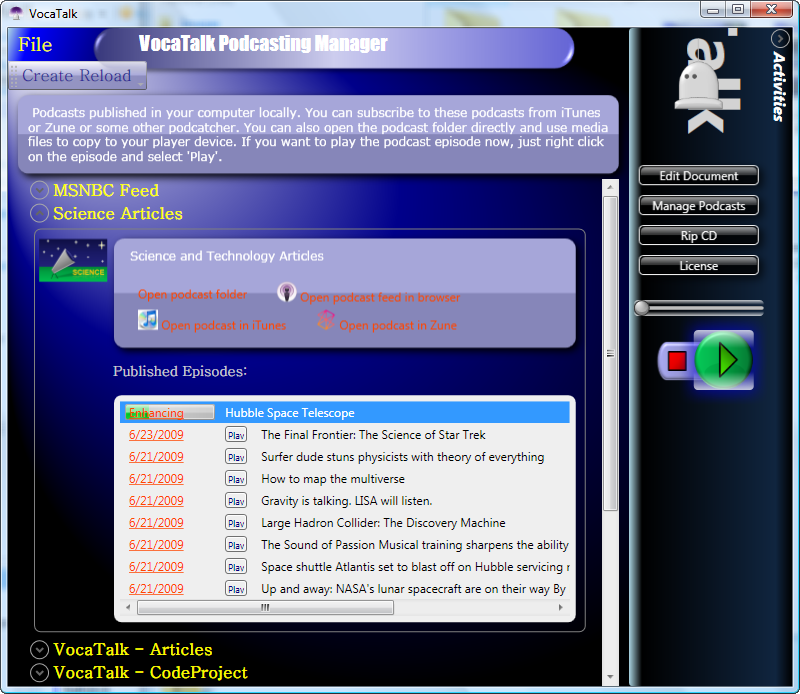Click the podcast feed microphone icon
800x694 pixels.
[287, 292]
